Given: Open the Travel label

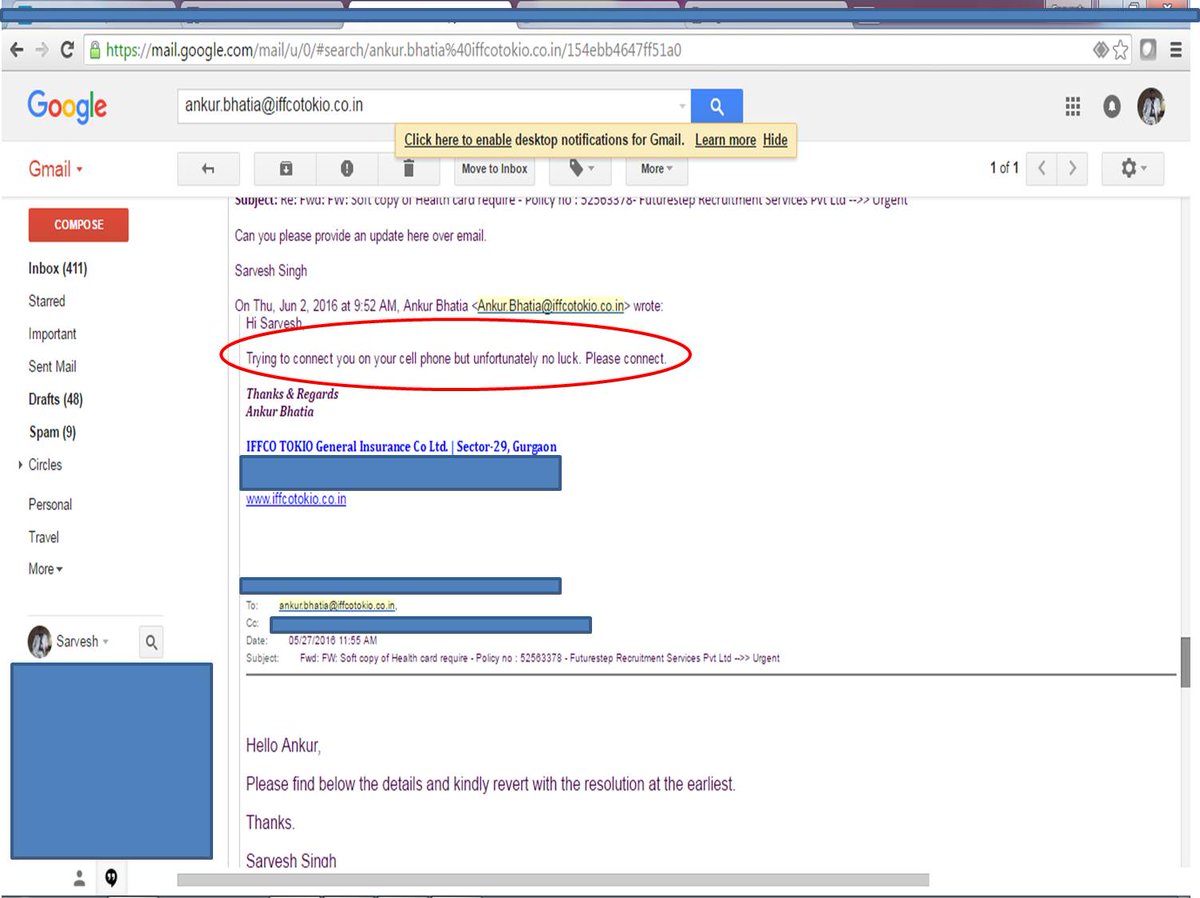Looking at the screenshot, I should coord(43,537).
